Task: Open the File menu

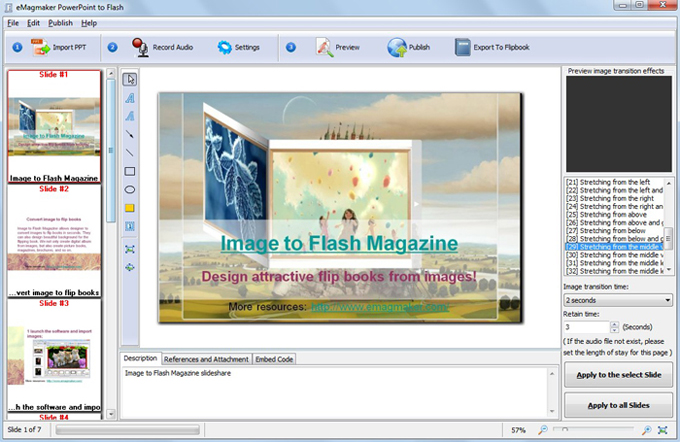Action: (x=13, y=23)
